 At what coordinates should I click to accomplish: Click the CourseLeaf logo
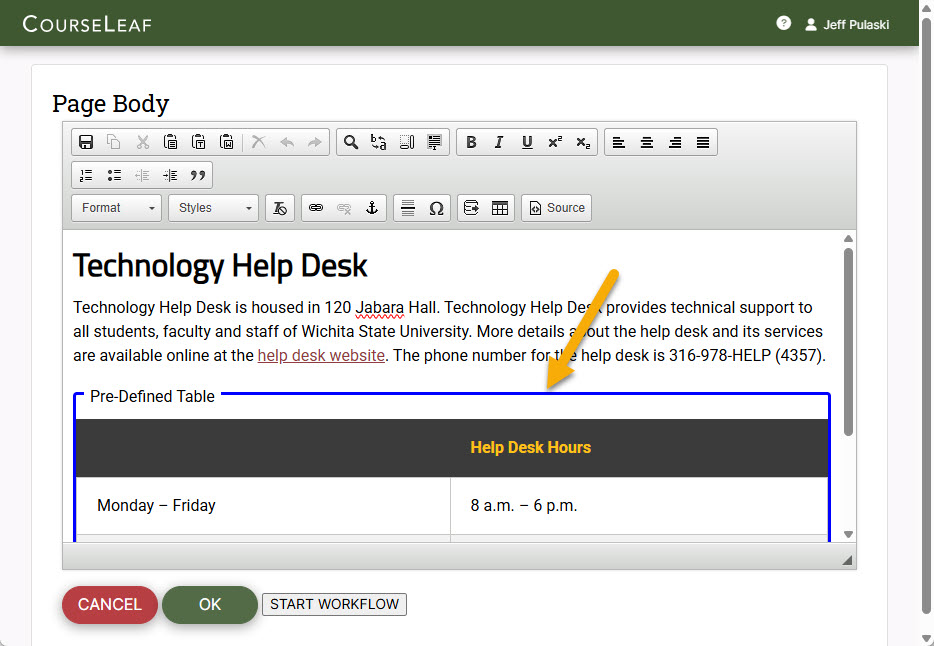pyautogui.click(x=87, y=24)
